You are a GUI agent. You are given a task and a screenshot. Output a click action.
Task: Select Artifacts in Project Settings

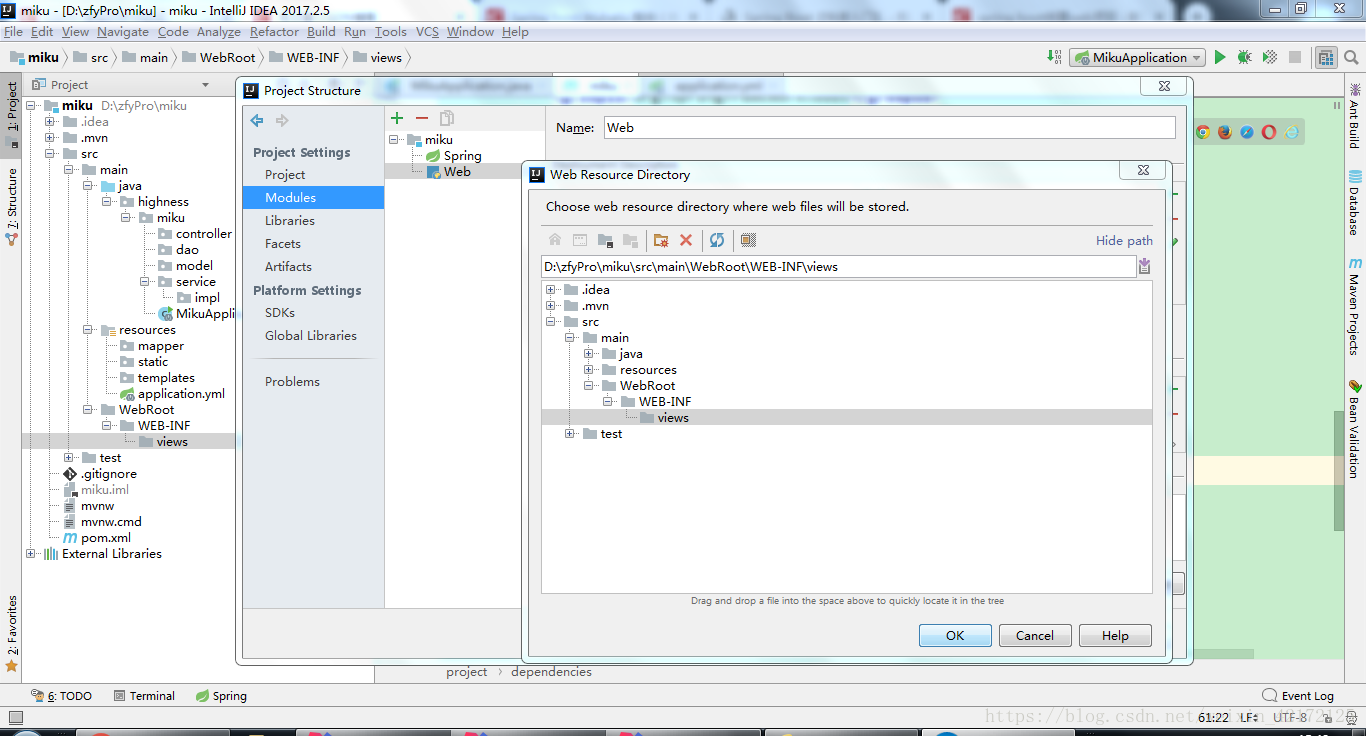tap(288, 267)
